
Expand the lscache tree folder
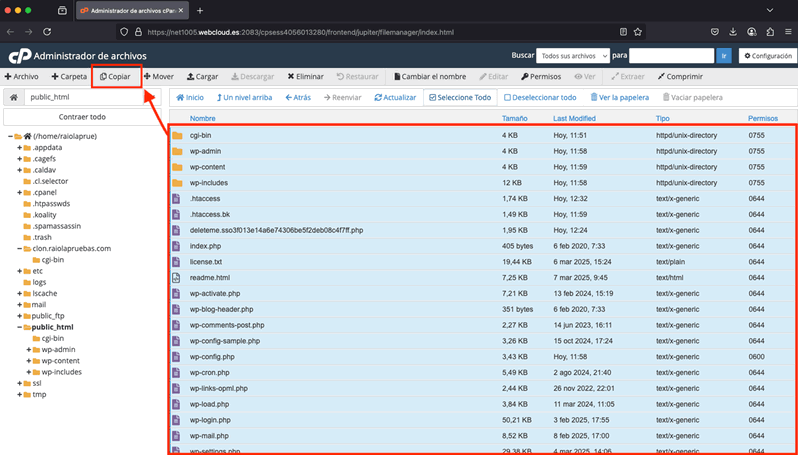point(20,293)
